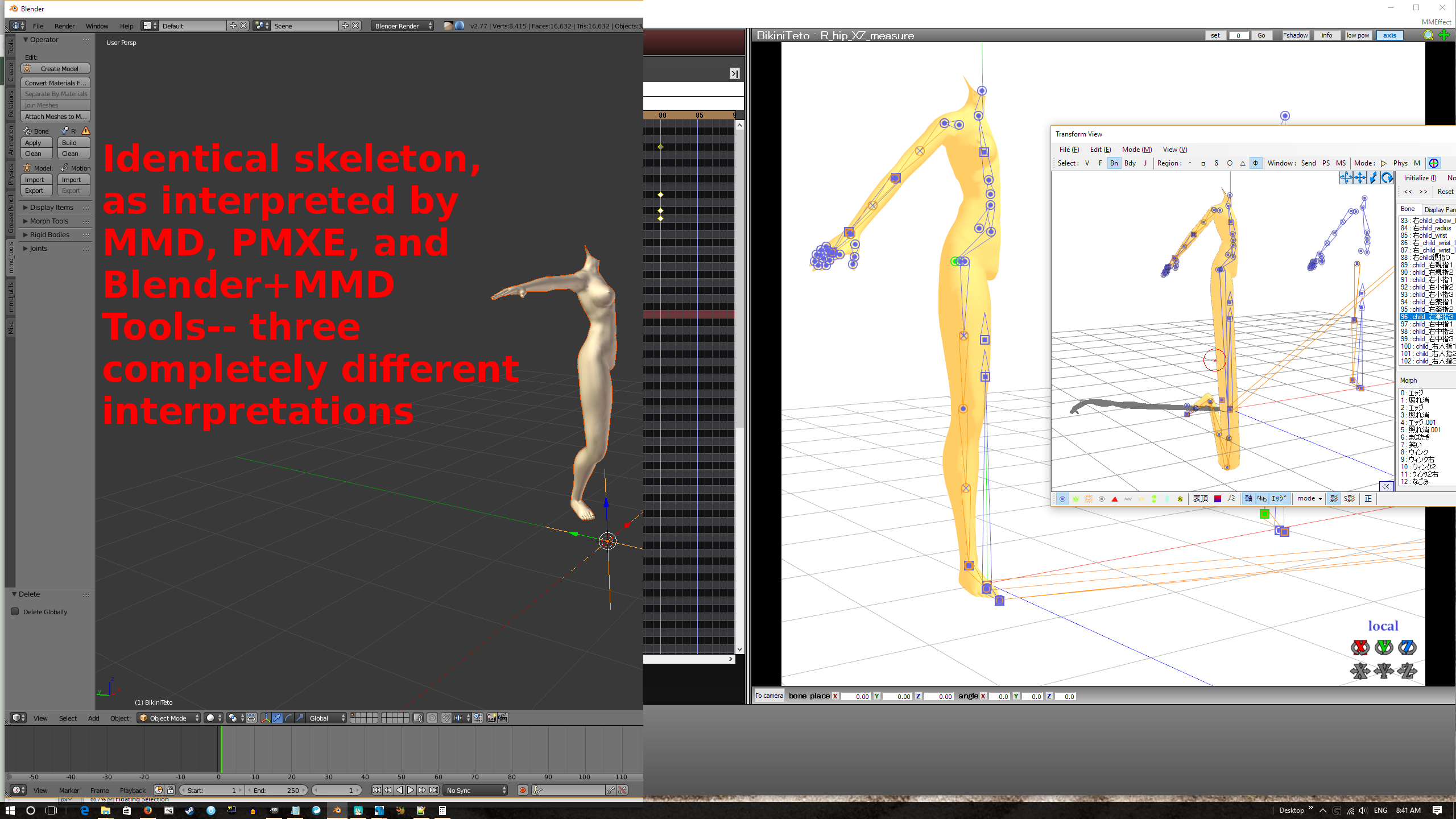Select bone 96 child_右薬指3 in list

[x=1428, y=317]
